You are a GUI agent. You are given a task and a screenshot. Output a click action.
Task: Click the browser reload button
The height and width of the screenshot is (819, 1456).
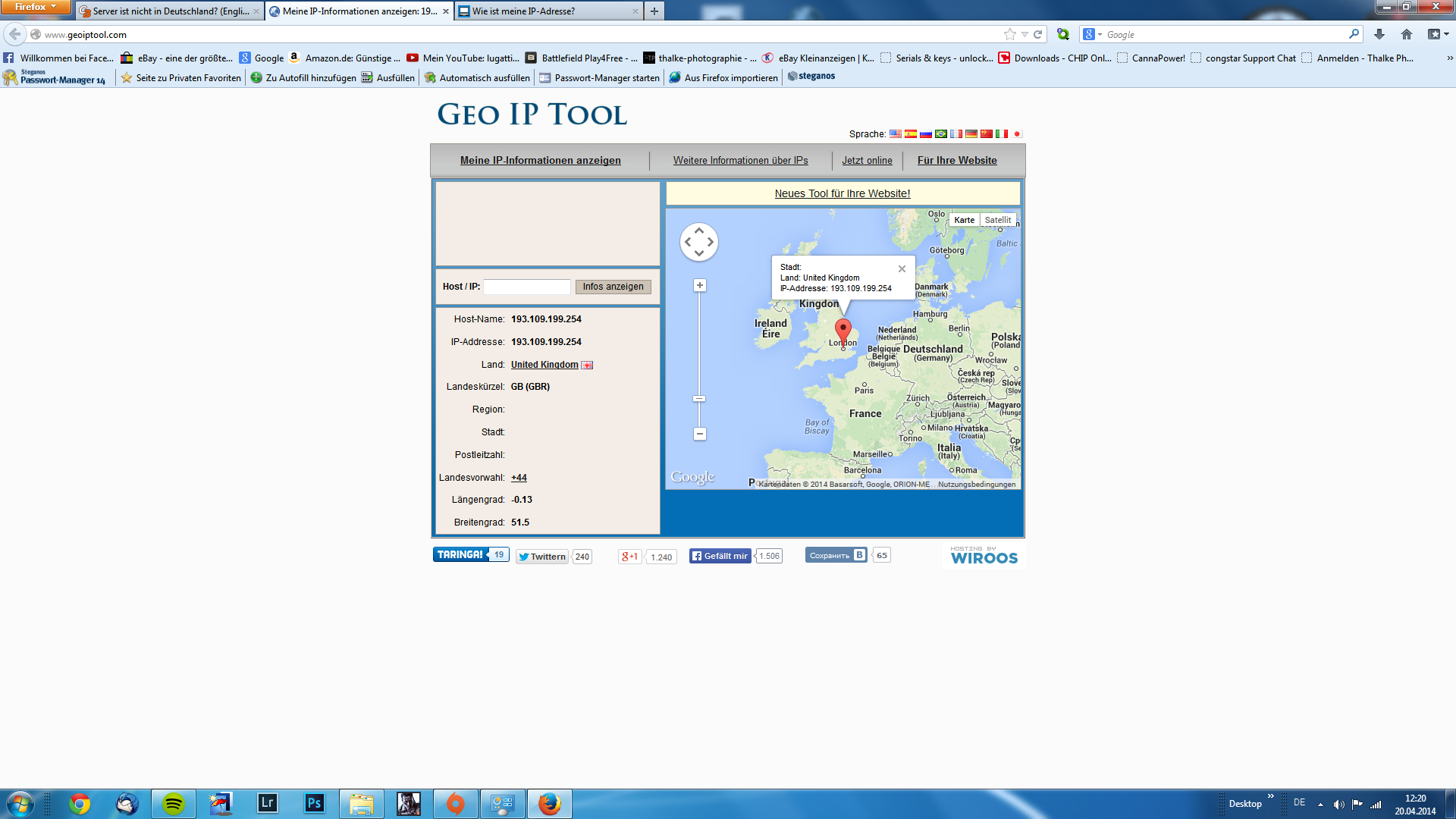point(1037,34)
